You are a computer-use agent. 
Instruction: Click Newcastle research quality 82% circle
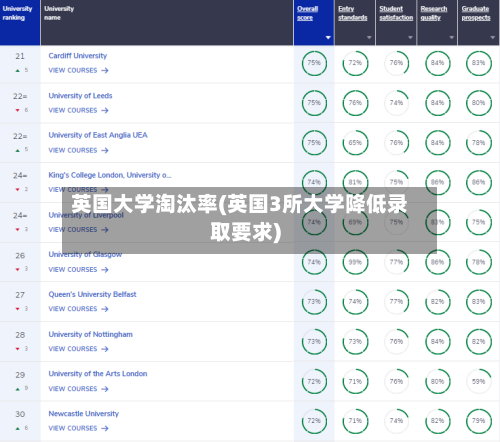pyautogui.click(x=437, y=421)
